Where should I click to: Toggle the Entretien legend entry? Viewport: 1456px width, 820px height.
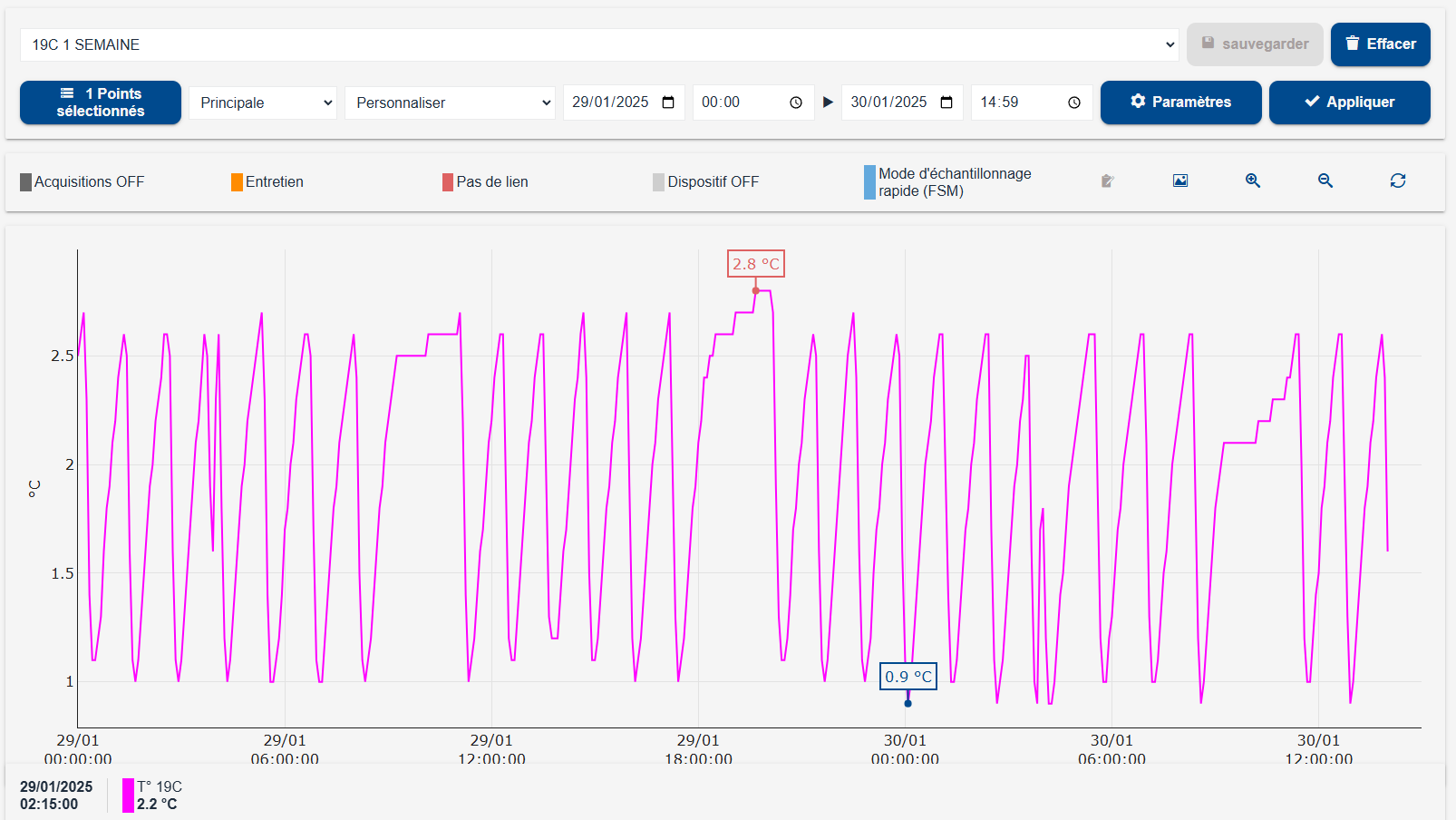click(267, 182)
